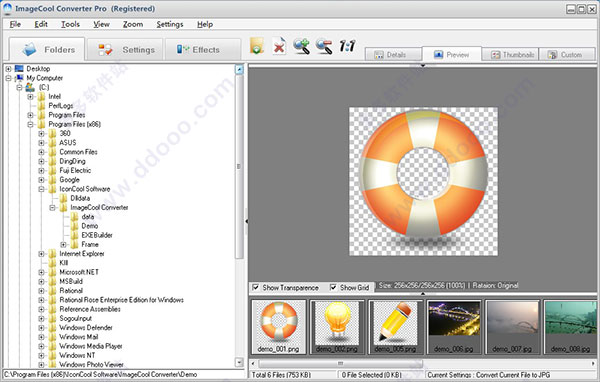Expand the Internet Explorer folder node
Screen dimensions: 600x382
click(41, 254)
